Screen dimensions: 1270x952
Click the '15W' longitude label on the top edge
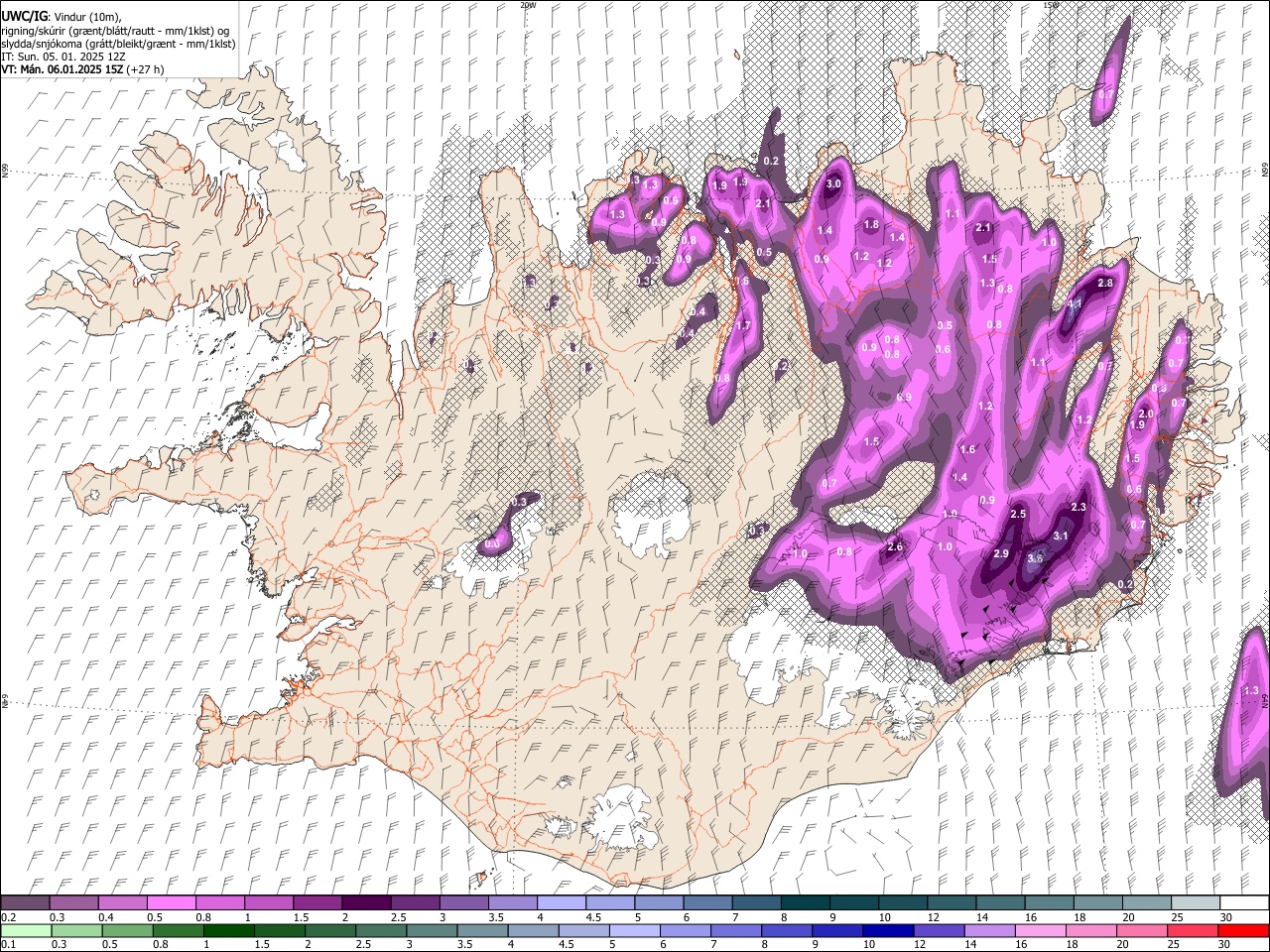coord(1051,5)
